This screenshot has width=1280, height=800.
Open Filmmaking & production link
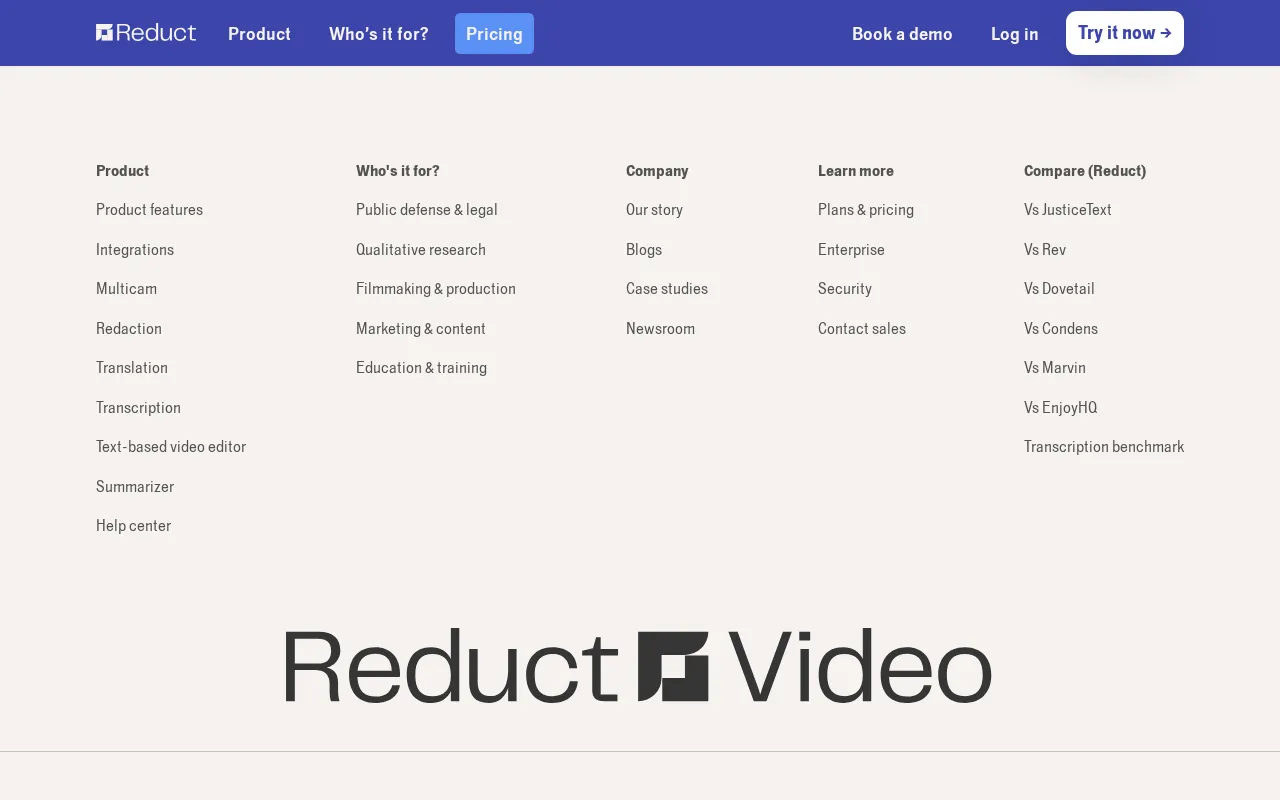pos(436,289)
